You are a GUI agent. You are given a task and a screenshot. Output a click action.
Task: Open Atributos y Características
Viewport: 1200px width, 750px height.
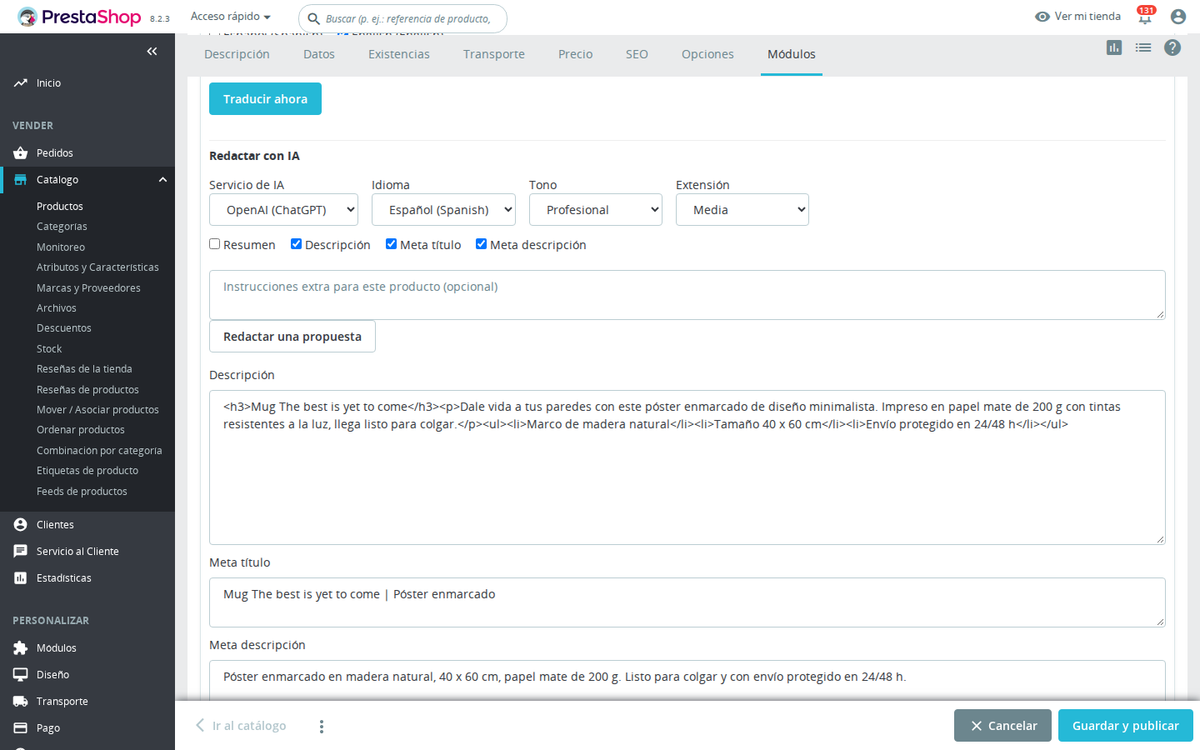(98, 267)
